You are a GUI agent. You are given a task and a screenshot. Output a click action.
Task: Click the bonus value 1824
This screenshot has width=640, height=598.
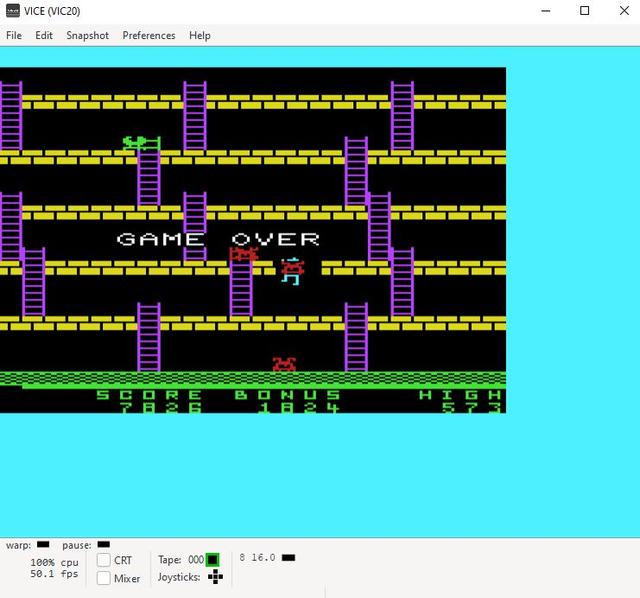(x=299, y=407)
